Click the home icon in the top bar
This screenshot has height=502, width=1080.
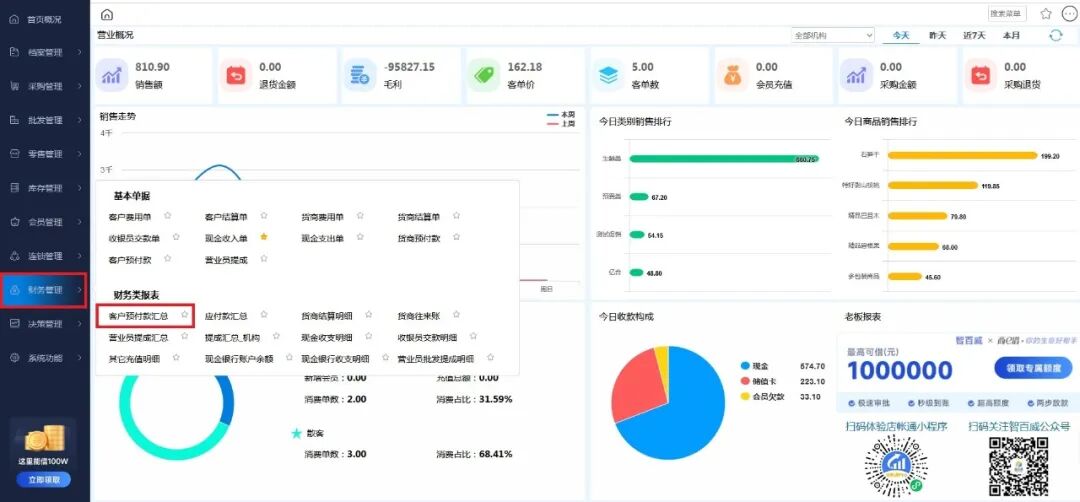107,14
